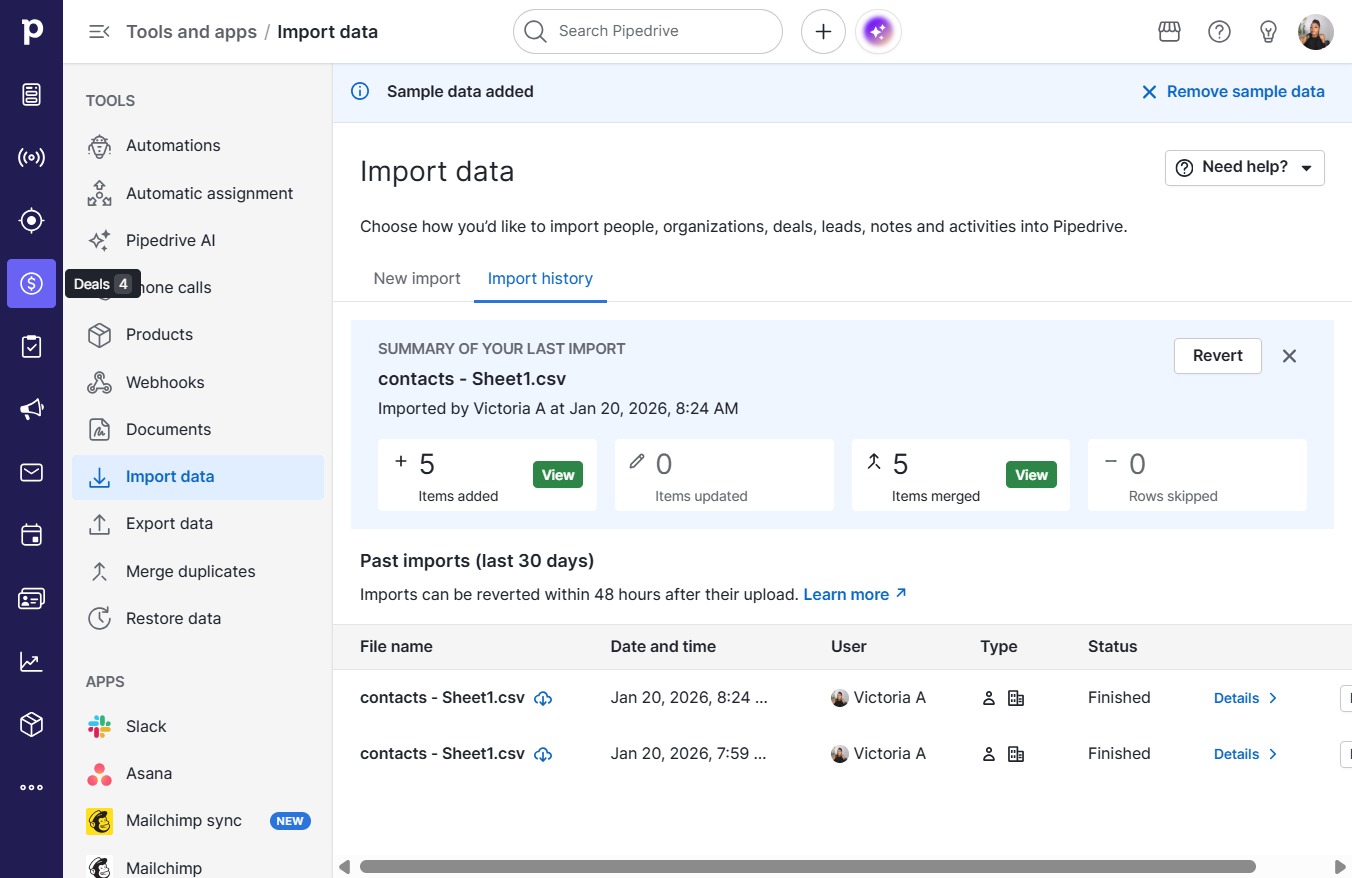Open the user profile avatar menu
The width and height of the screenshot is (1352, 878).
pyautogui.click(x=1316, y=32)
